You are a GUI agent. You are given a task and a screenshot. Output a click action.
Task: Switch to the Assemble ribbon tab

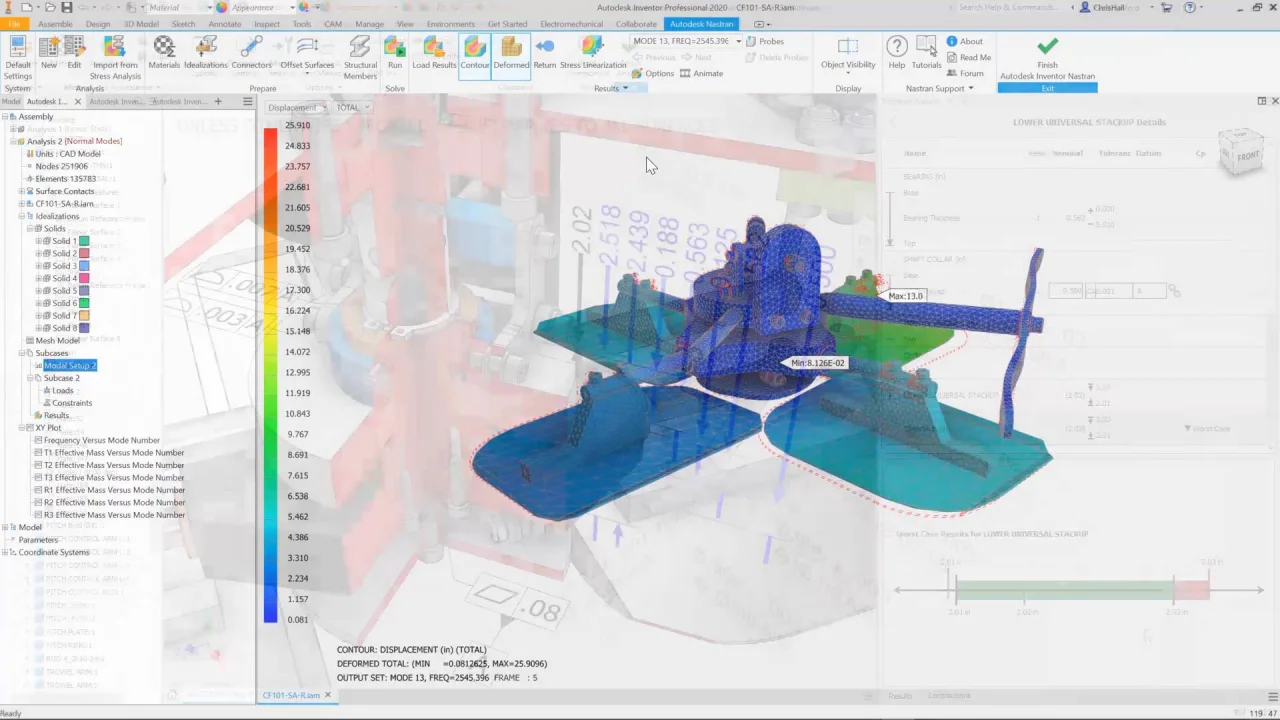click(55, 24)
